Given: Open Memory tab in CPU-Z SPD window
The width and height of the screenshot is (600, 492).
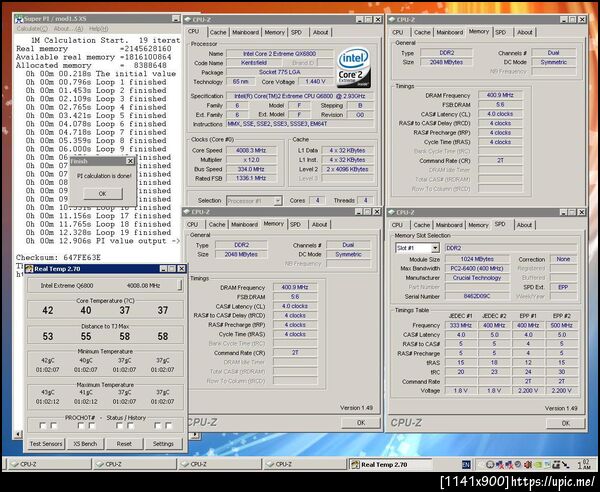Looking at the screenshot, I should (478, 225).
